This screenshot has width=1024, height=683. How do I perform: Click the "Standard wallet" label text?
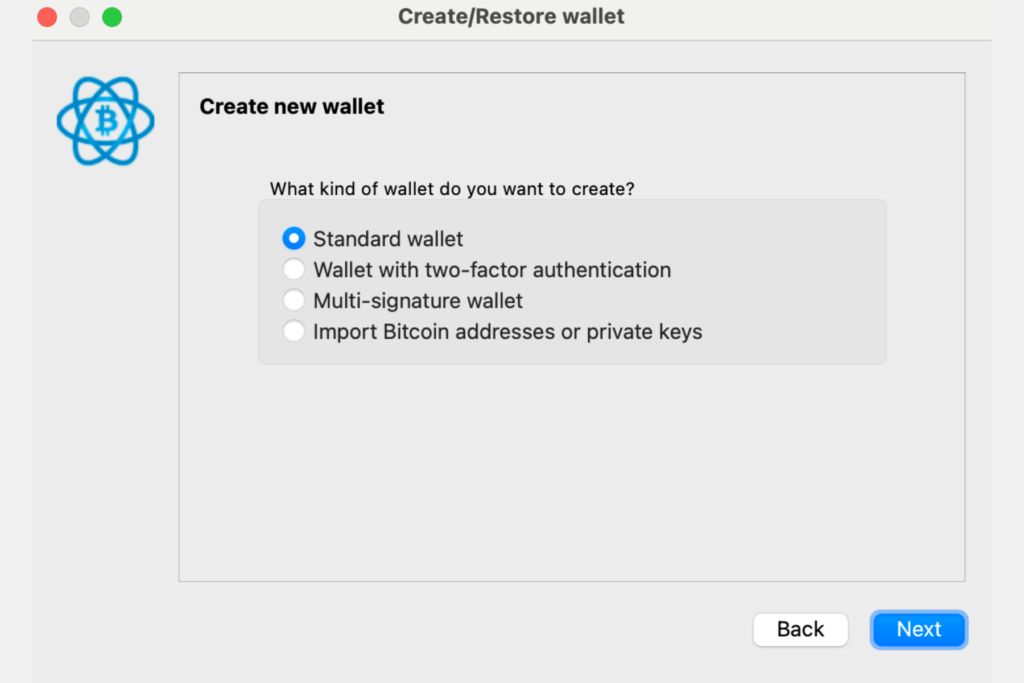click(388, 239)
